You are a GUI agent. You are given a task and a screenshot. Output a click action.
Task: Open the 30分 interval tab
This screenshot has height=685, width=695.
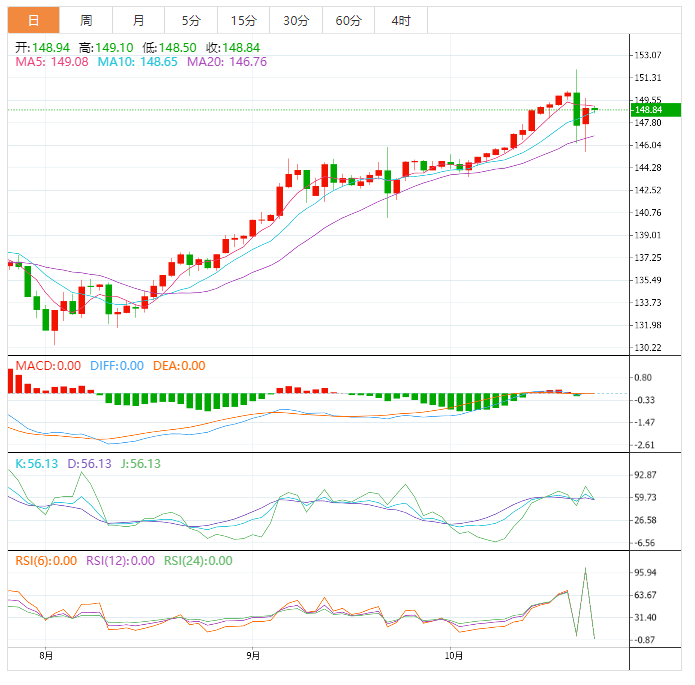296,20
